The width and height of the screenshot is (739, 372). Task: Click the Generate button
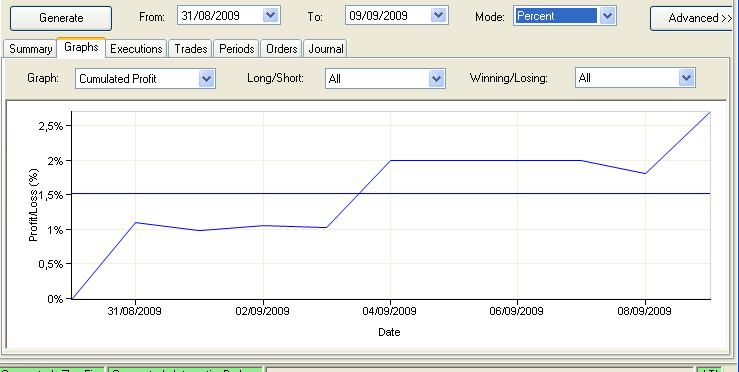(61, 18)
